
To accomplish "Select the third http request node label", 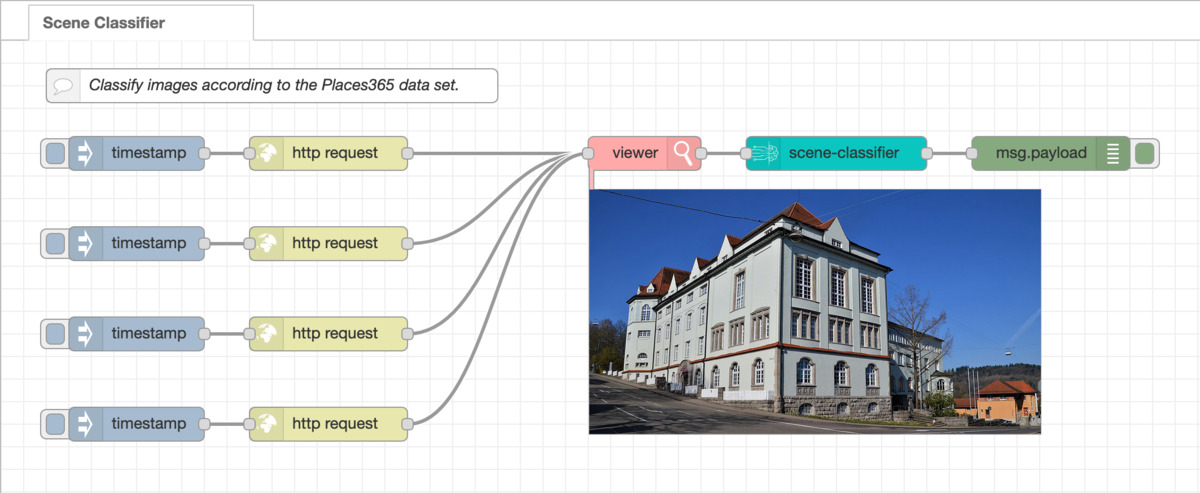I will pyautogui.click(x=335, y=333).
